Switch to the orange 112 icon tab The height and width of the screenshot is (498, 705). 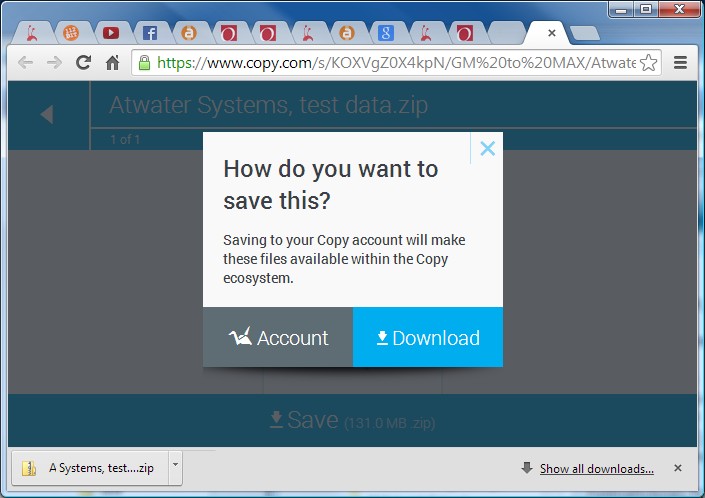click(71, 33)
